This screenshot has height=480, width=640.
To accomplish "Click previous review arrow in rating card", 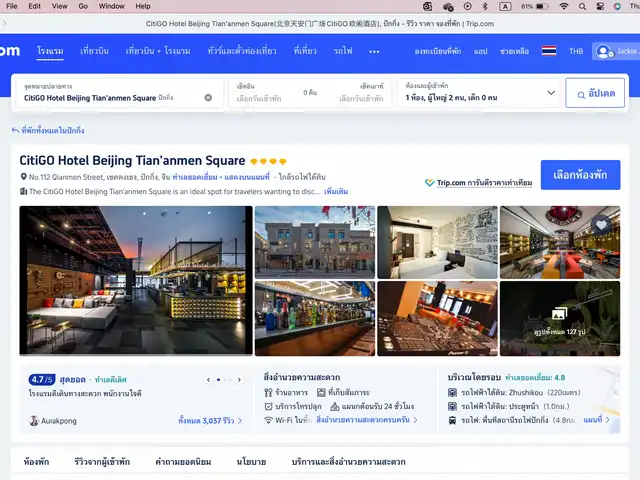I will pyautogui.click(x=209, y=380).
